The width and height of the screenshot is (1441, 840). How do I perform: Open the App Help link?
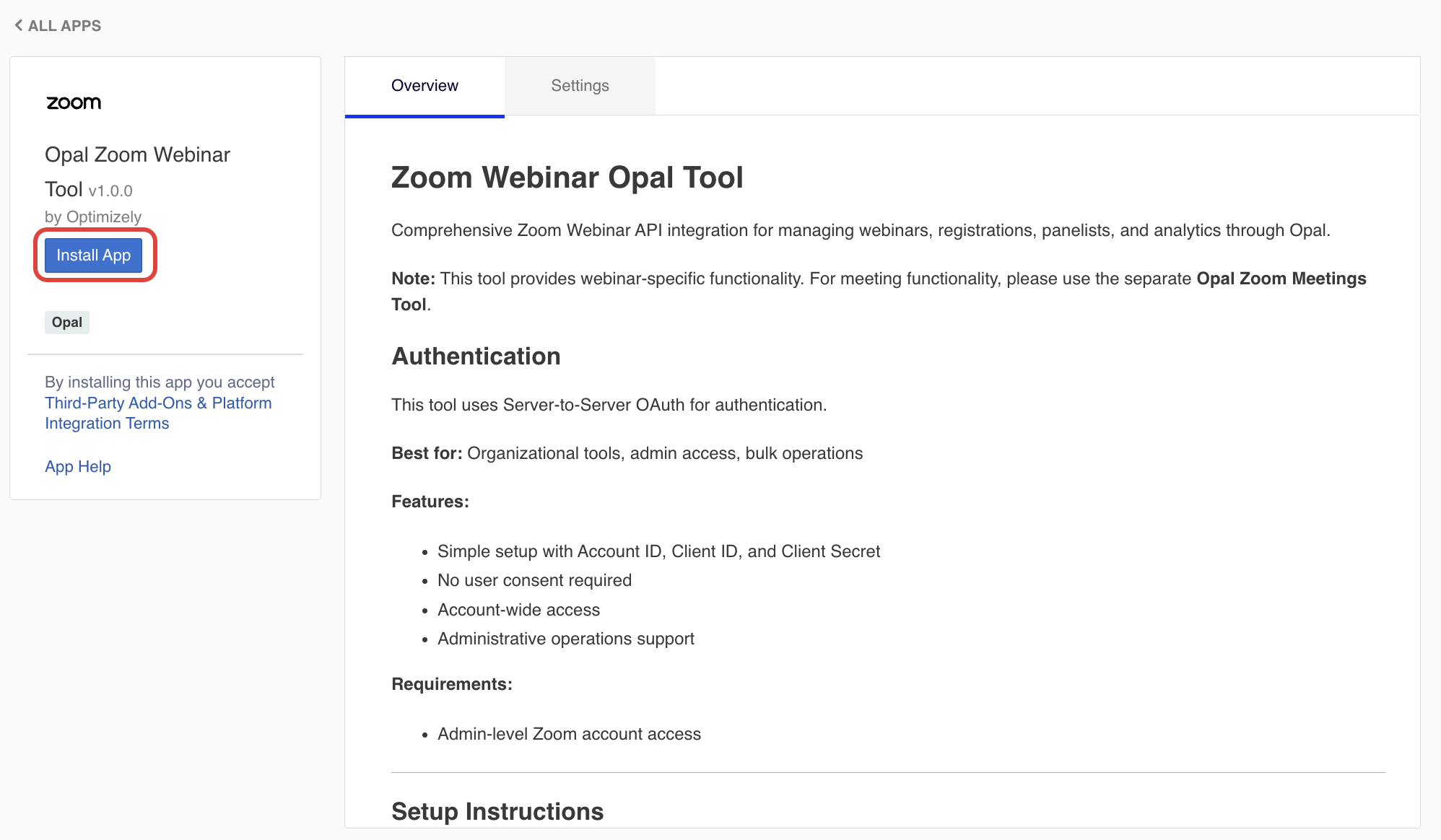point(77,466)
